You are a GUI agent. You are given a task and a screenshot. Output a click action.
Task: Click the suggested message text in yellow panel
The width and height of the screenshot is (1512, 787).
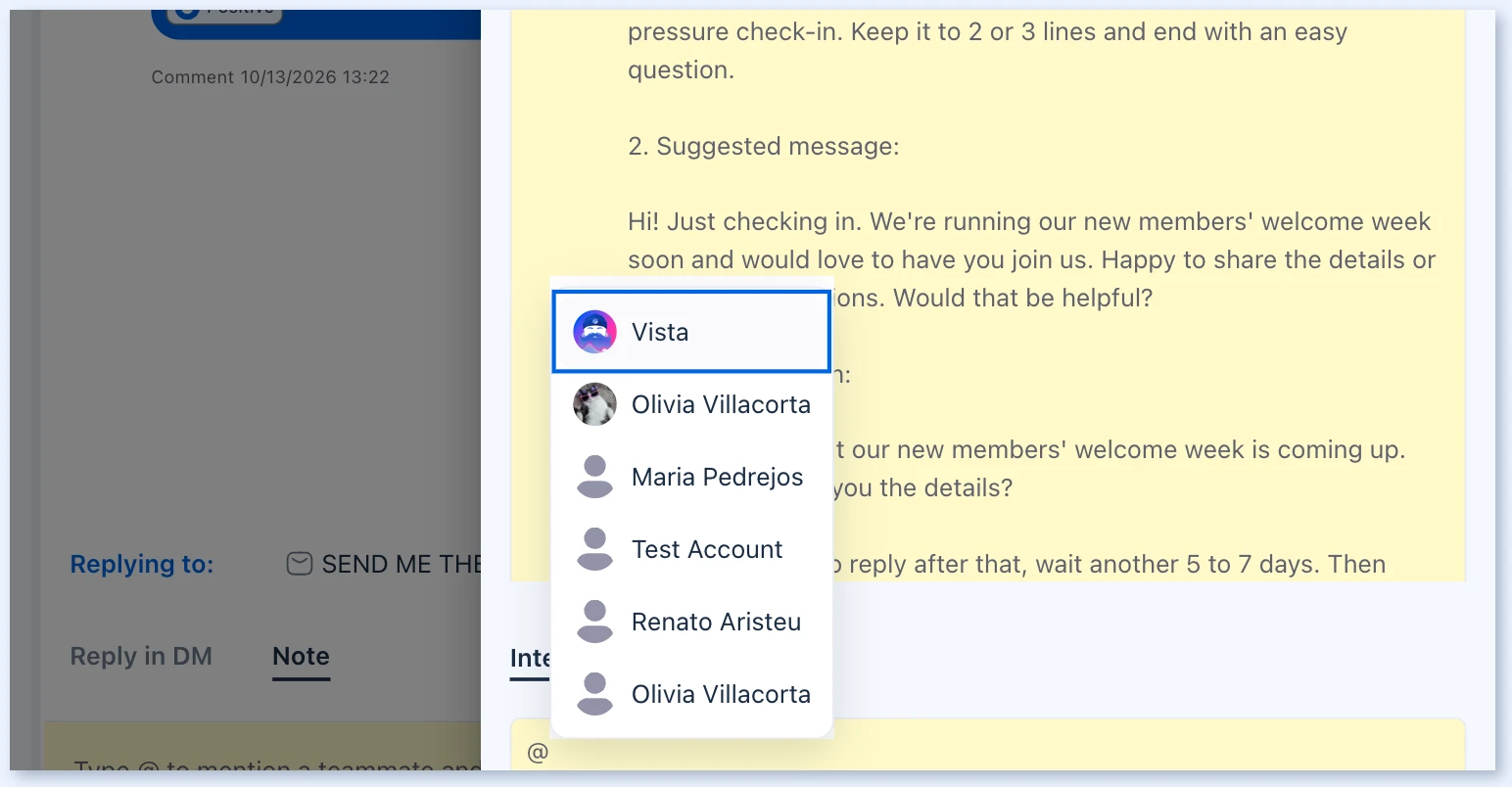click(x=1031, y=259)
